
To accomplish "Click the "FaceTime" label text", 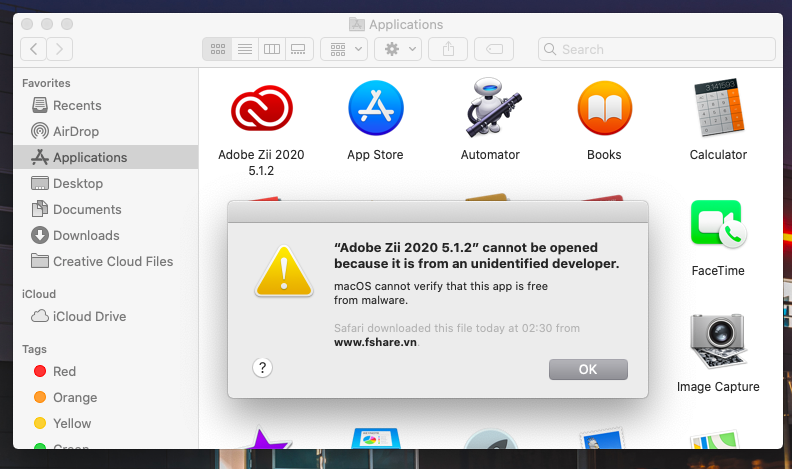I will click(x=718, y=271).
